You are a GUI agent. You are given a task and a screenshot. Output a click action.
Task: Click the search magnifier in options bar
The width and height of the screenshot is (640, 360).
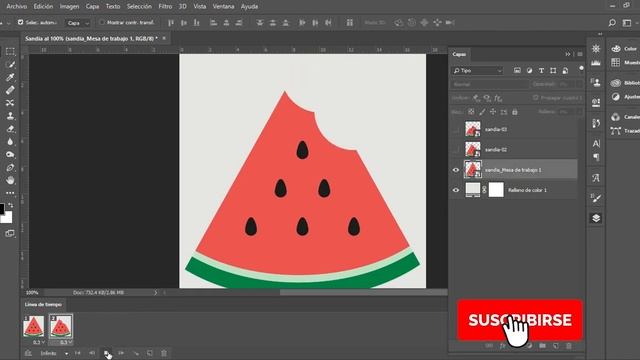pos(612,23)
